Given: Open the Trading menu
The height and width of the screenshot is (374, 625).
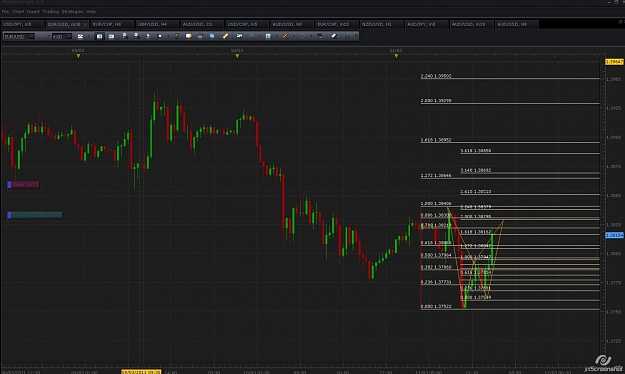Looking at the screenshot, I should tap(50, 12).
